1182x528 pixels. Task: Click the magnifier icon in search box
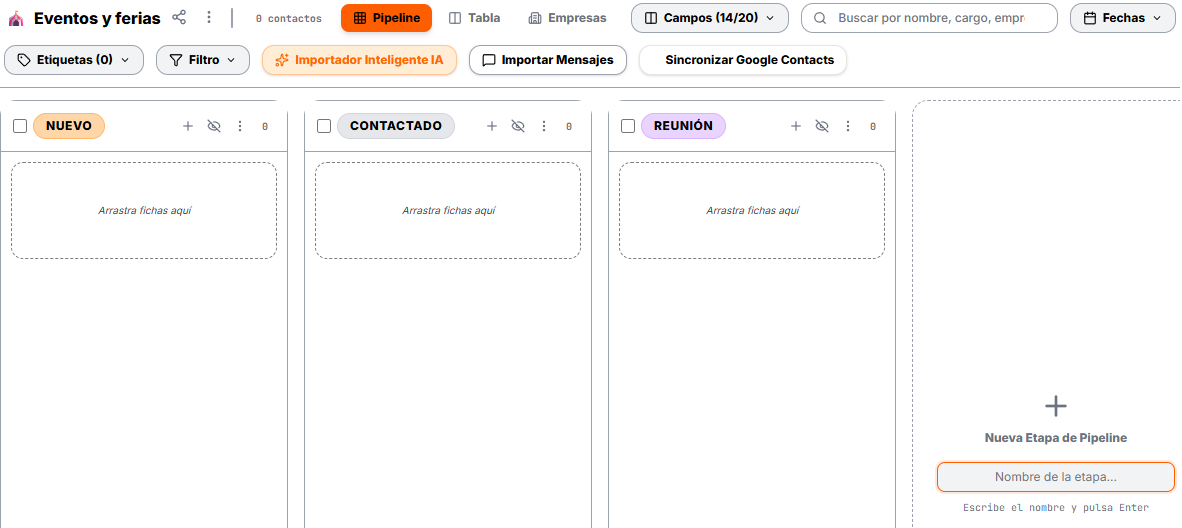tap(820, 18)
